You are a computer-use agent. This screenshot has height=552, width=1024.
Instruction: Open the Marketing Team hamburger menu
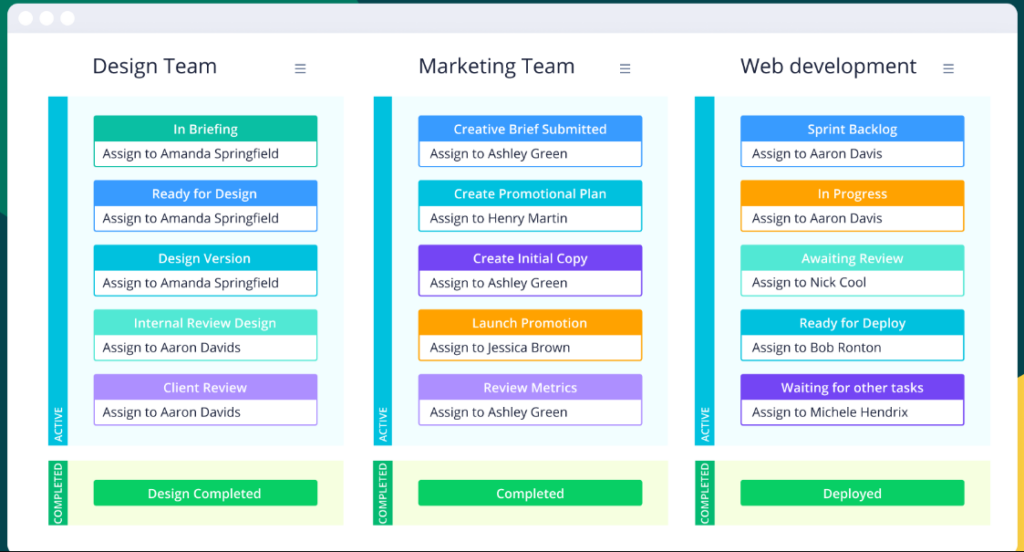click(x=625, y=69)
